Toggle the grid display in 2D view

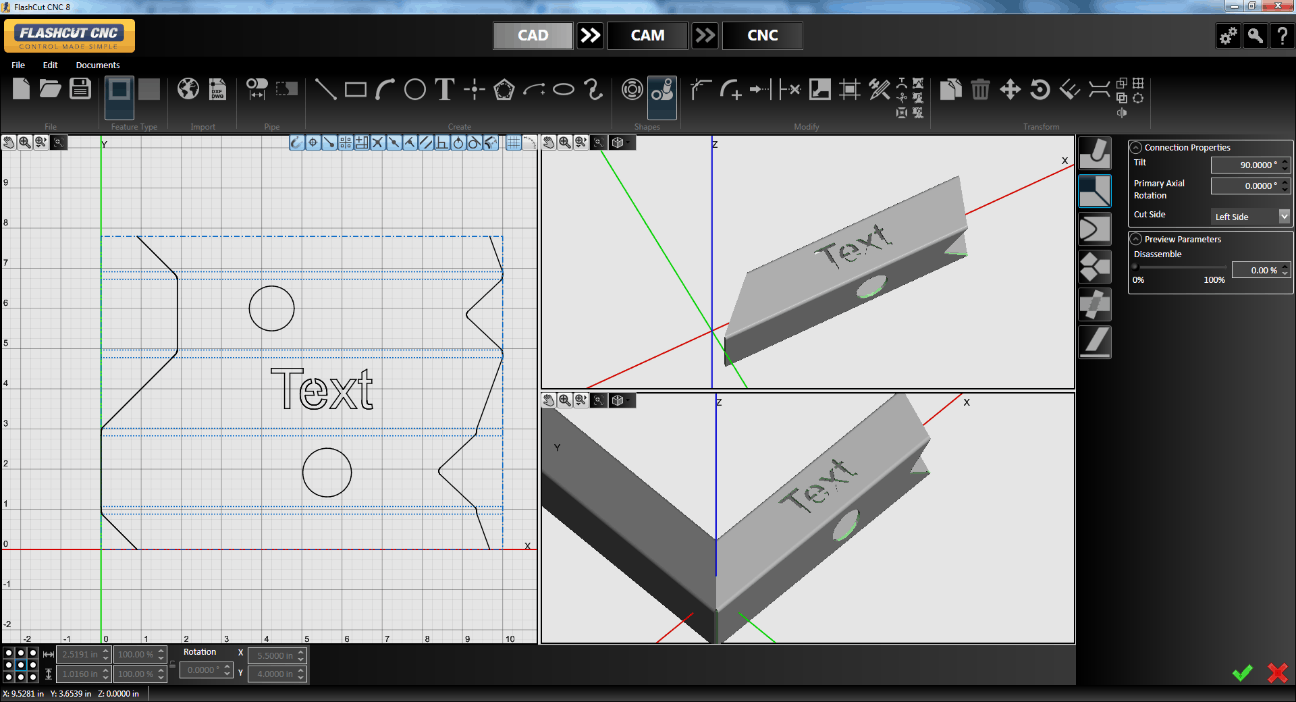click(513, 143)
